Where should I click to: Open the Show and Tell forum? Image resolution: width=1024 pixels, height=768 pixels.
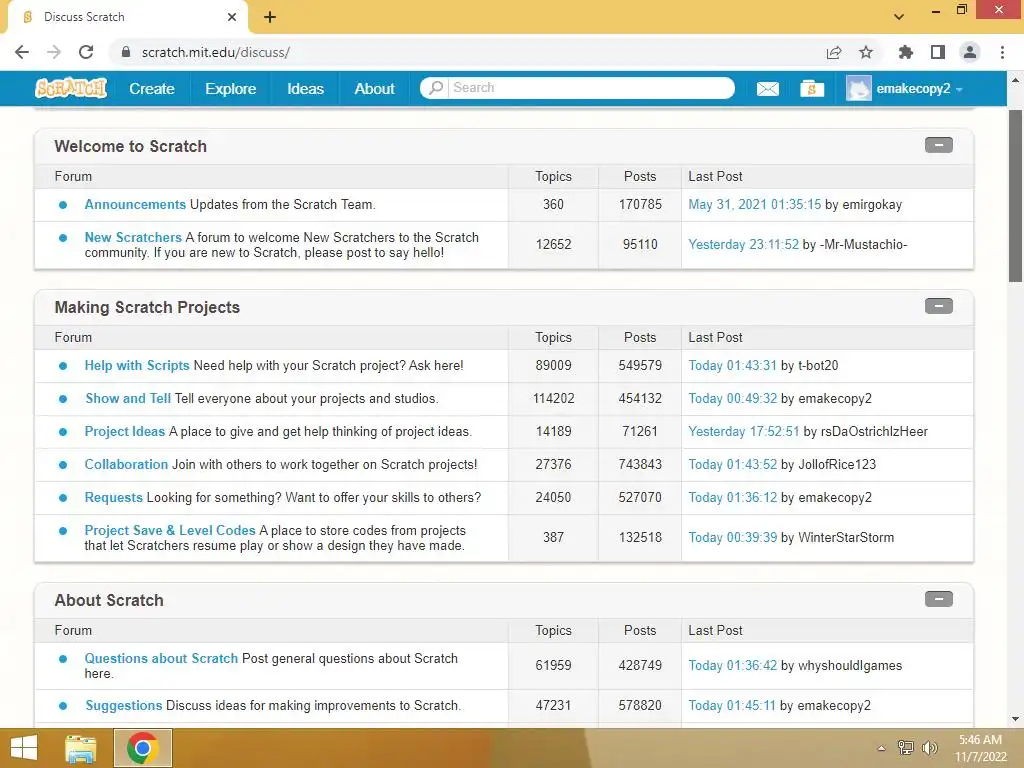tap(128, 398)
